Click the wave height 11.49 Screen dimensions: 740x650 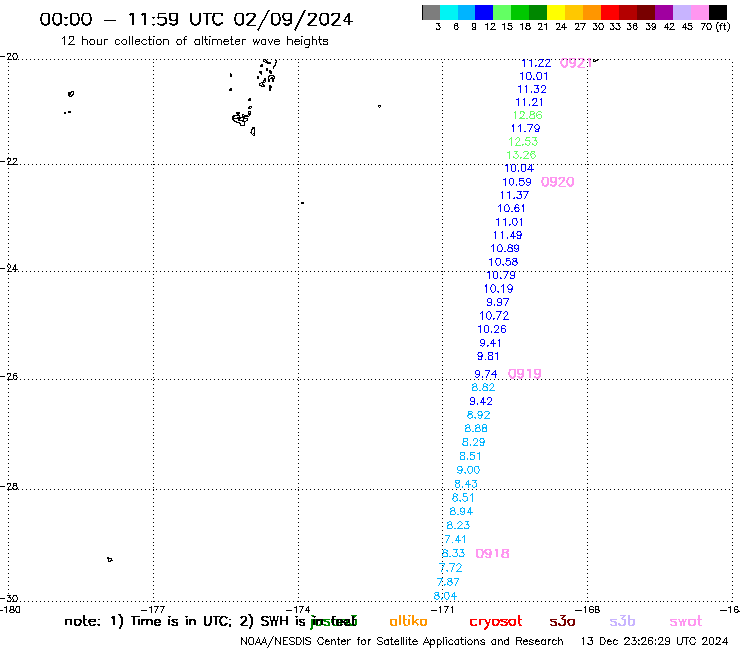tap(507, 236)
